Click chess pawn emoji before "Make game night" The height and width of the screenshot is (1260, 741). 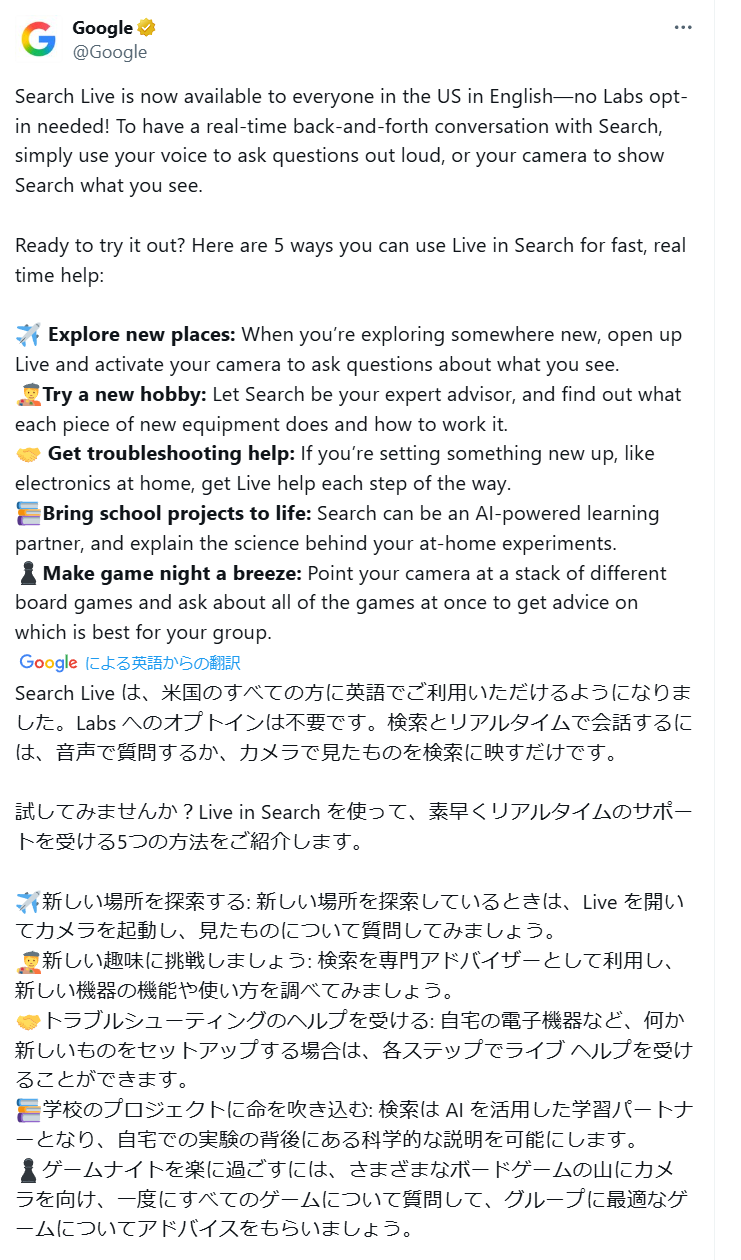pos(28,574)
